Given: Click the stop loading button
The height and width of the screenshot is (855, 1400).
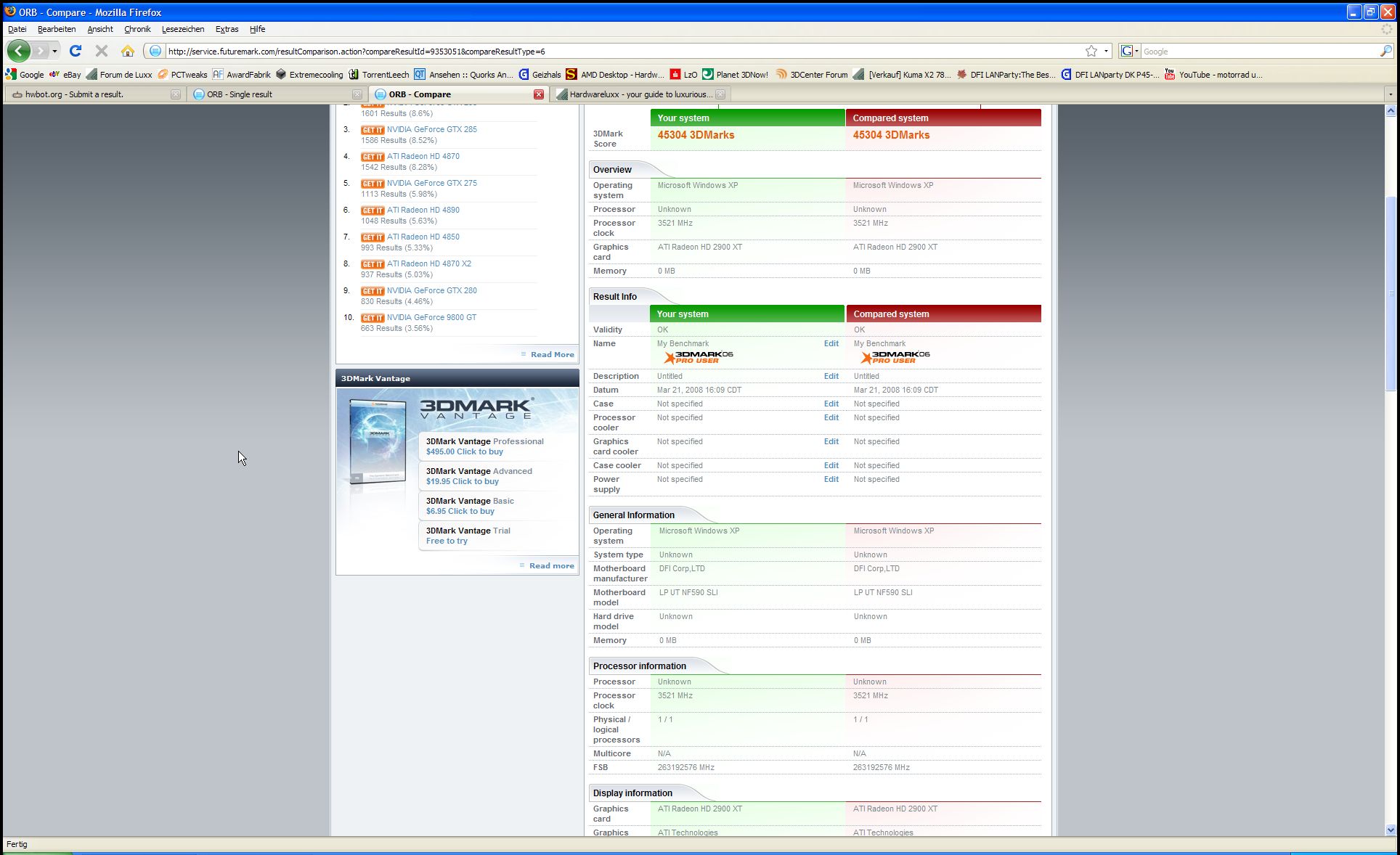Looking at the screenshot, I should coord(102,51).
